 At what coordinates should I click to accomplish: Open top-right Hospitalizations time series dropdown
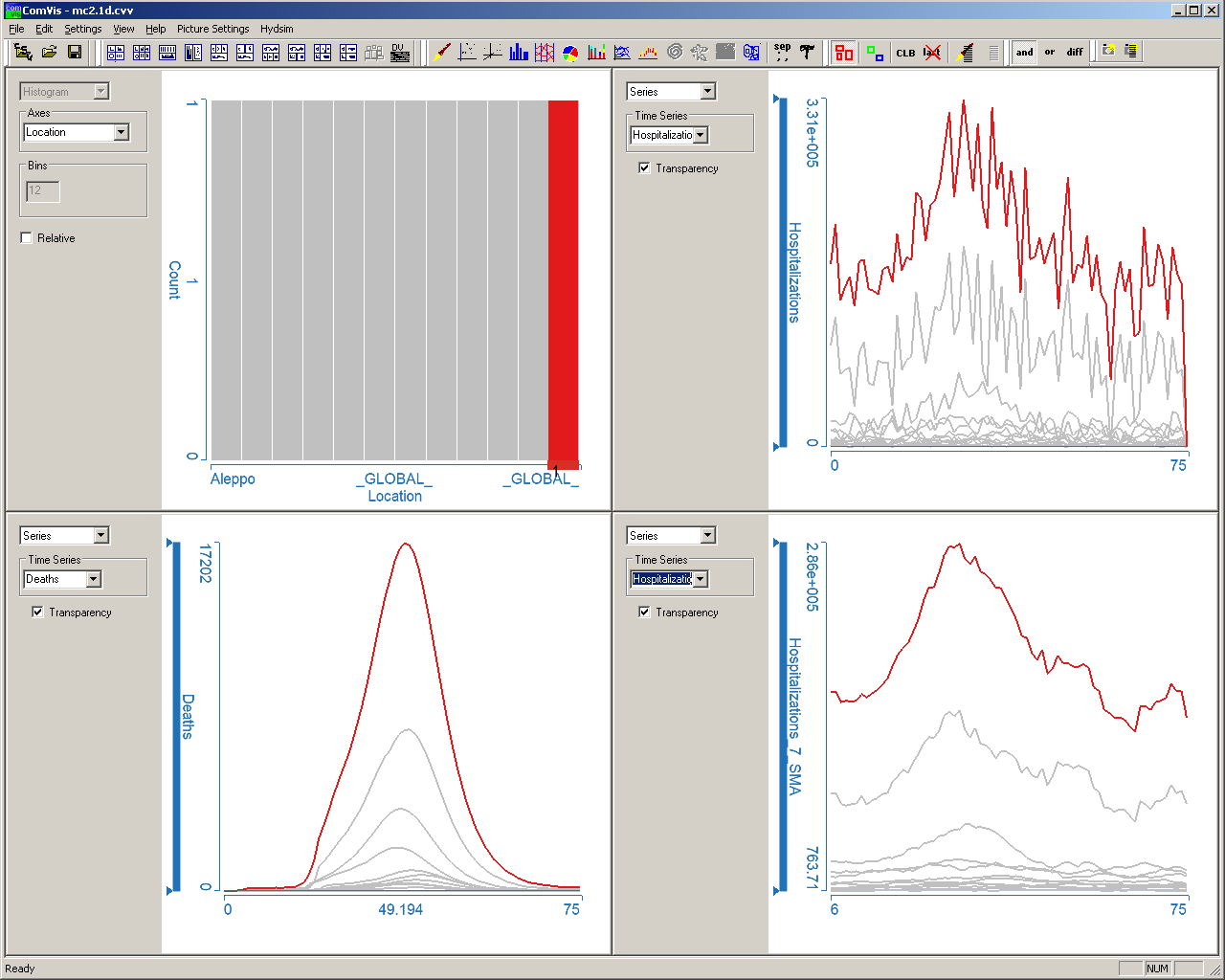point(701,136)
